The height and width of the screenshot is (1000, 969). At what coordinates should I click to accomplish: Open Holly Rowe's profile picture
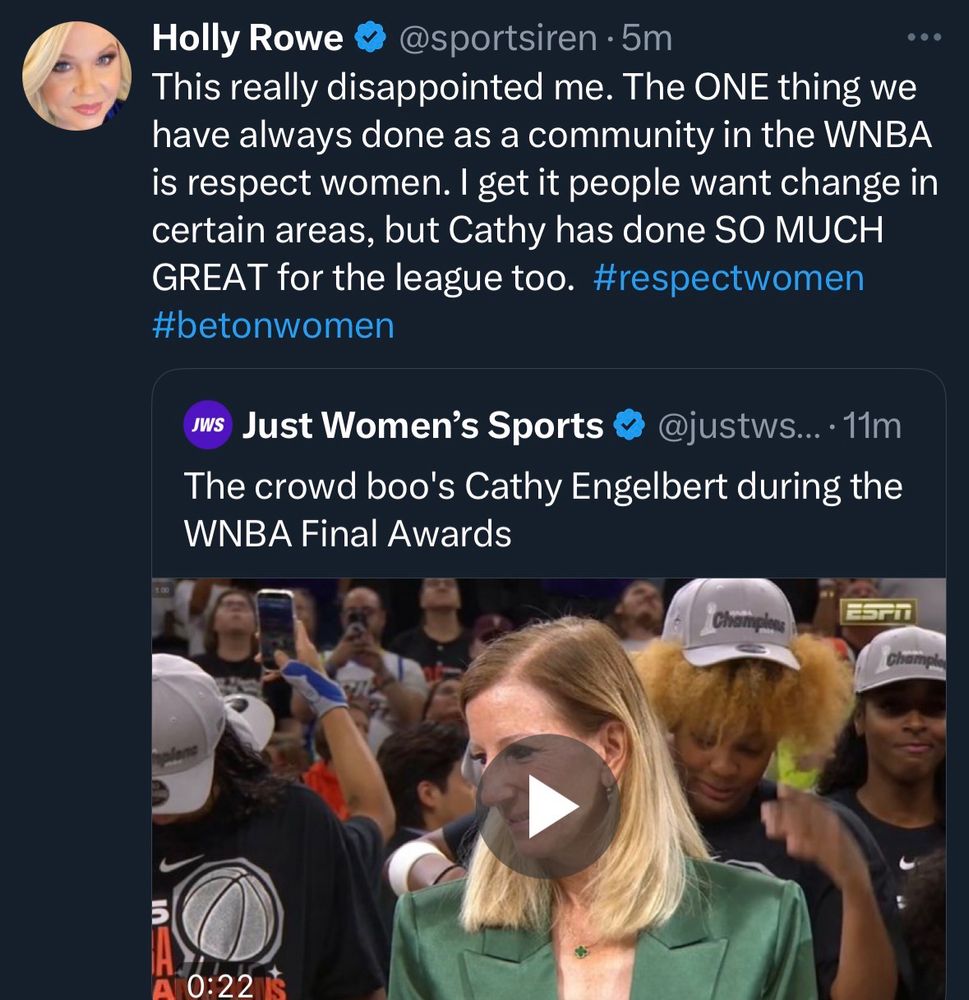click(x=77, y=76)
